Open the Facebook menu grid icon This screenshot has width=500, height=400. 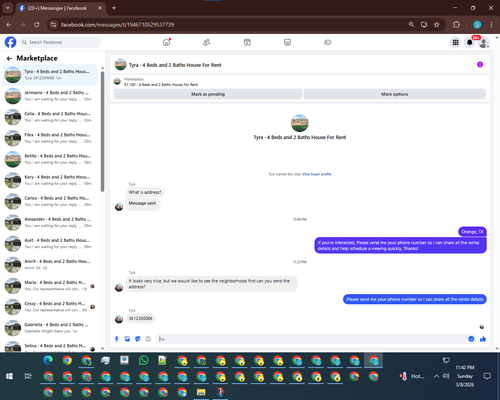pos(455,42)
